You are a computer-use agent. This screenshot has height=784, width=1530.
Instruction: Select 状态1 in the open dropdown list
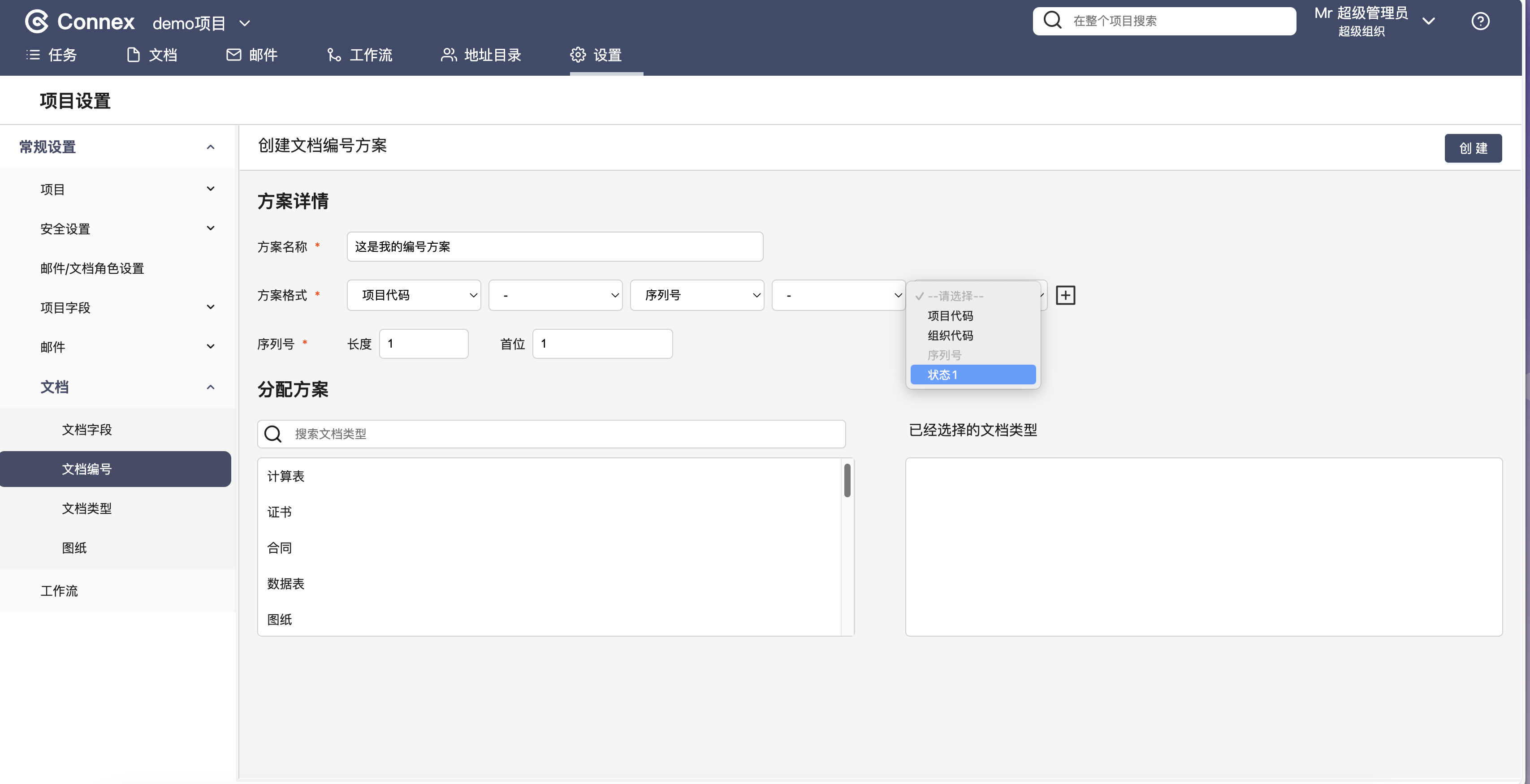click(x=972, y=375)
